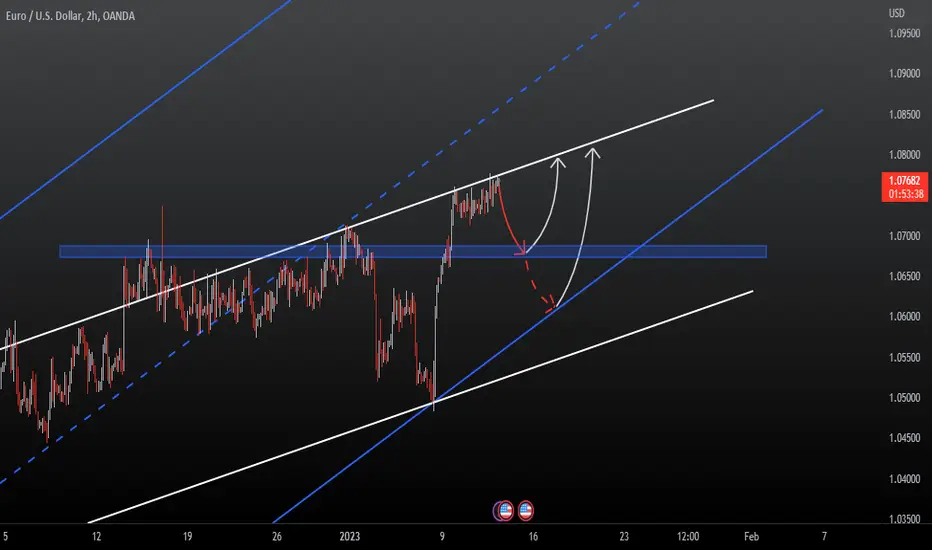Click the 1.05500 price axis label

tap(904, 357)
